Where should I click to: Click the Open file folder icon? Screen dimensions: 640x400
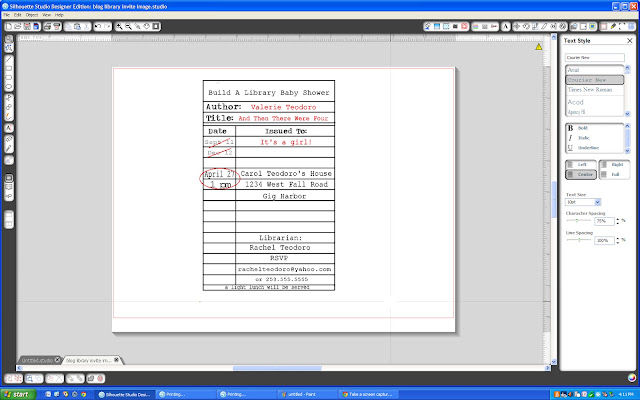18,27
